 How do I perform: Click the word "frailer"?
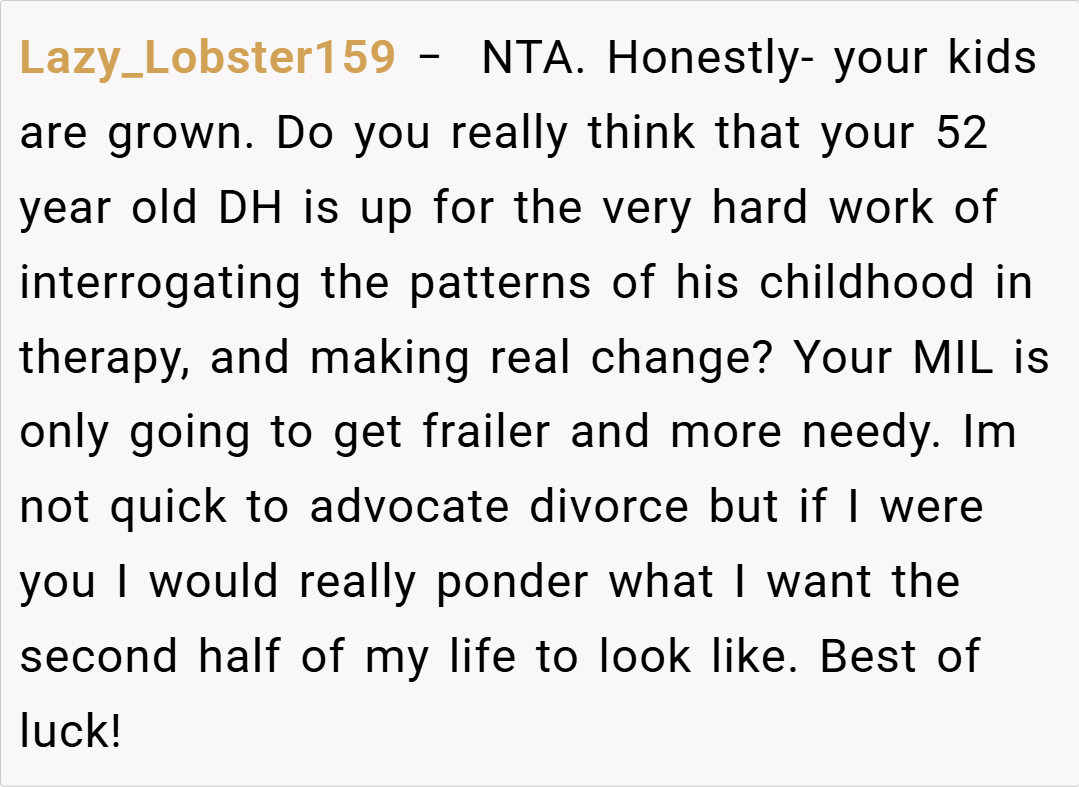coord(485,432)
